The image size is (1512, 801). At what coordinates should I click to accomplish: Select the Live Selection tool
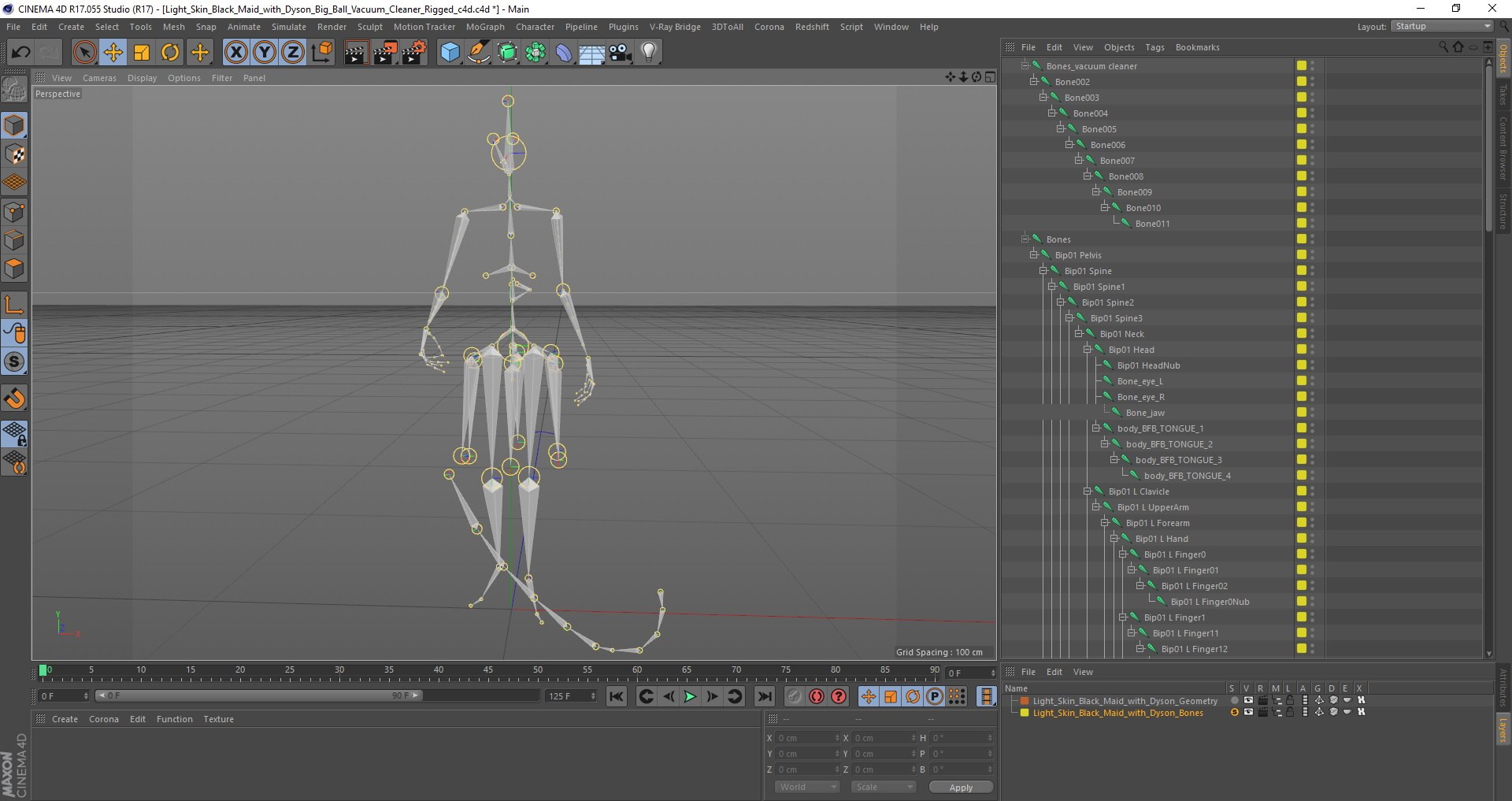84,53
